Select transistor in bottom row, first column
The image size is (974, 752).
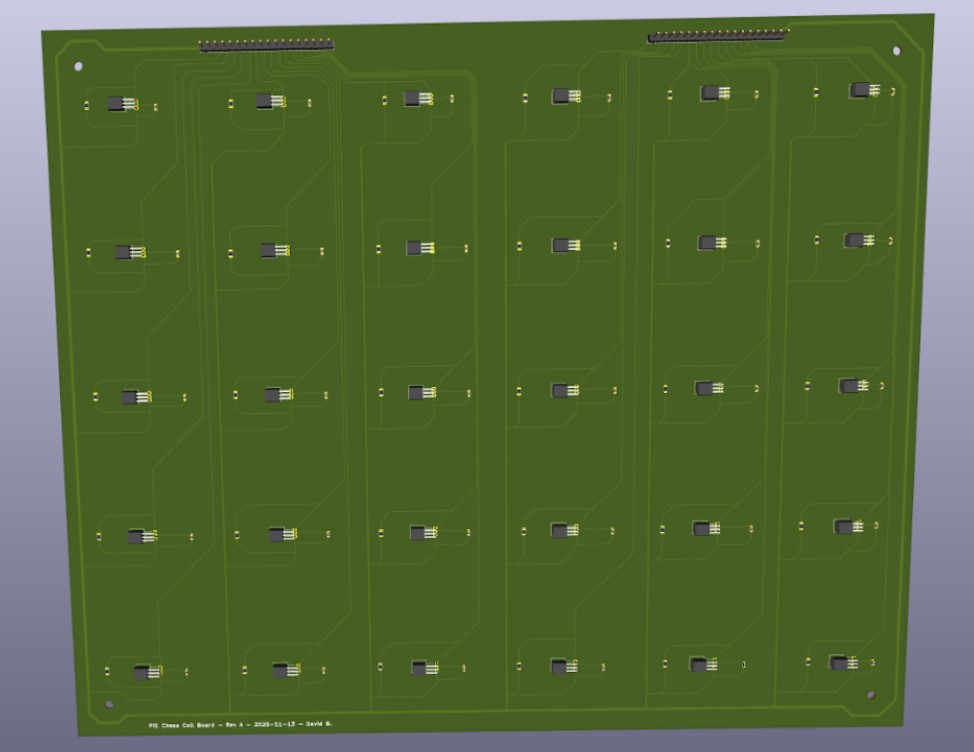[x=146, y=672]
